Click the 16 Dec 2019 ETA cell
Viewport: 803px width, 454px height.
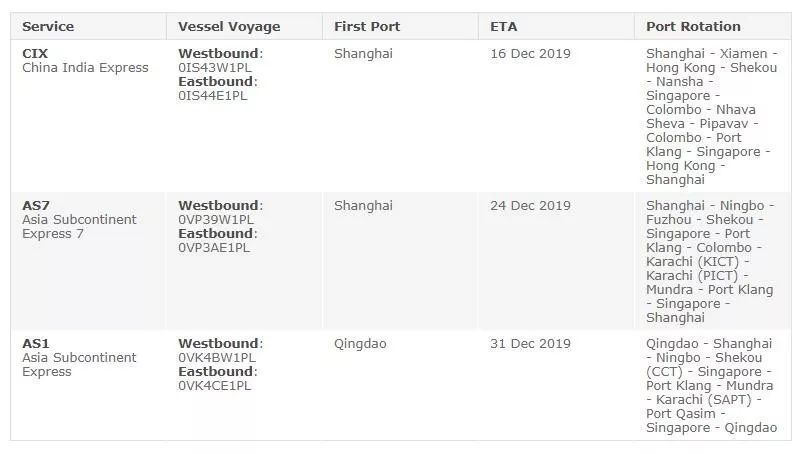click(x=530, y=53)
